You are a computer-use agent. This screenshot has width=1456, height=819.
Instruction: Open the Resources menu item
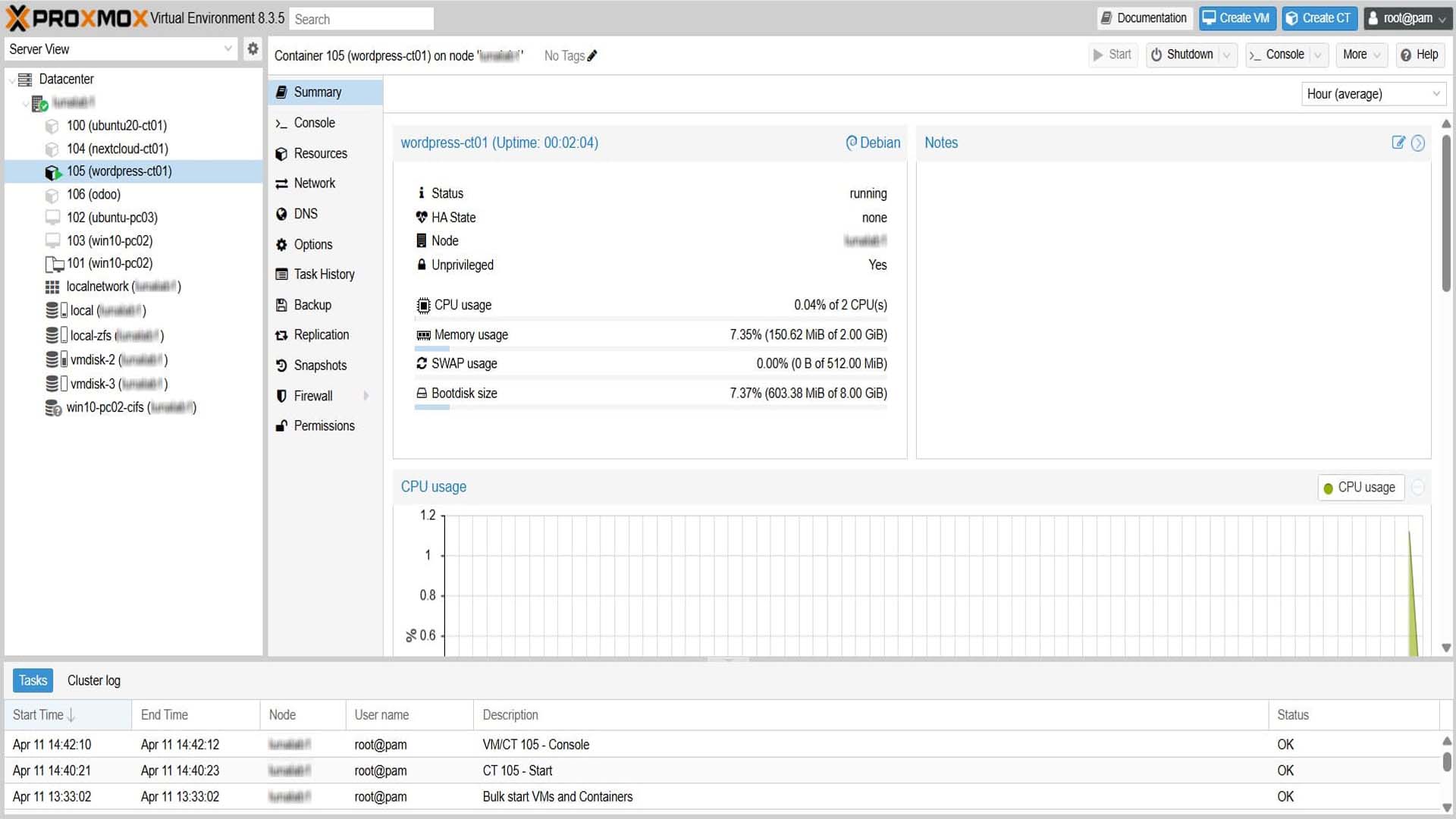325,153
